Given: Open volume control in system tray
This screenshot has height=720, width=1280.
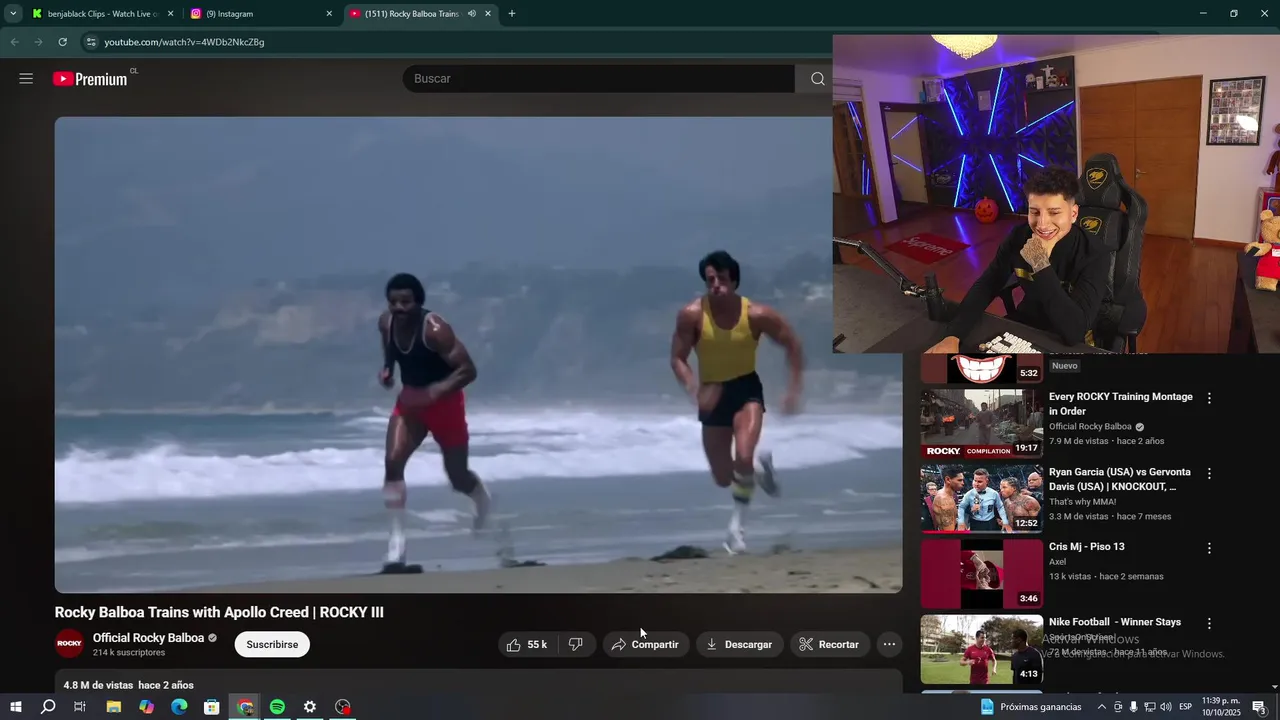Looking at the screenshot, I should coord(1166,707).
